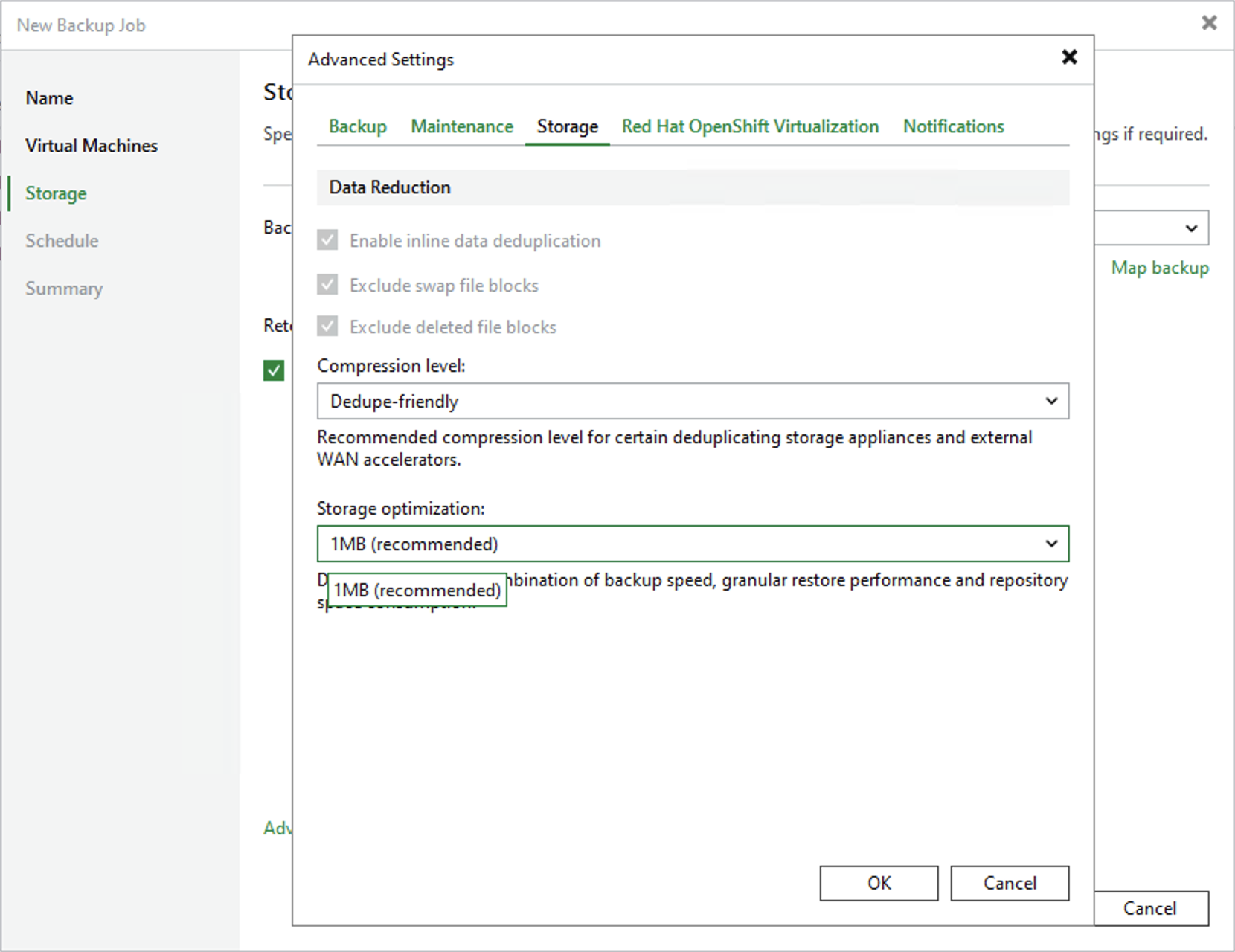Confirm settings with OK button

click(x=879, y=884)
